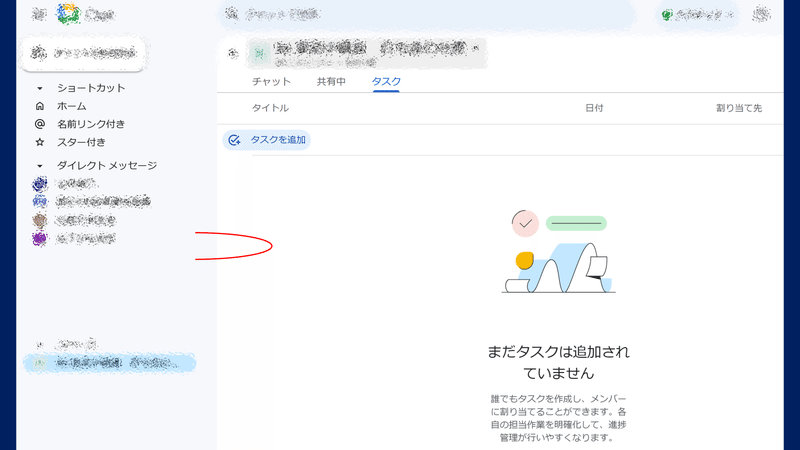800x450 pixels.
Task: Open the space title header dropdown
Action: pyautogui.click(x=366, y=53)
